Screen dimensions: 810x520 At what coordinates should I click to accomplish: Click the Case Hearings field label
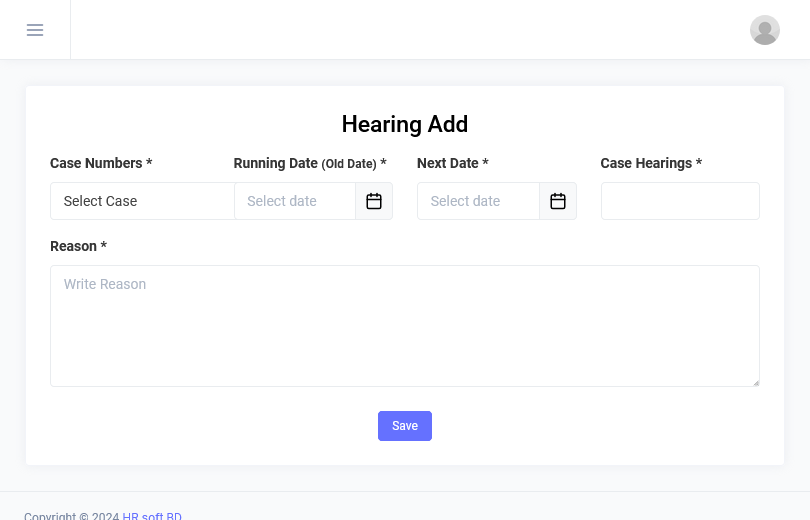point(651,163)
